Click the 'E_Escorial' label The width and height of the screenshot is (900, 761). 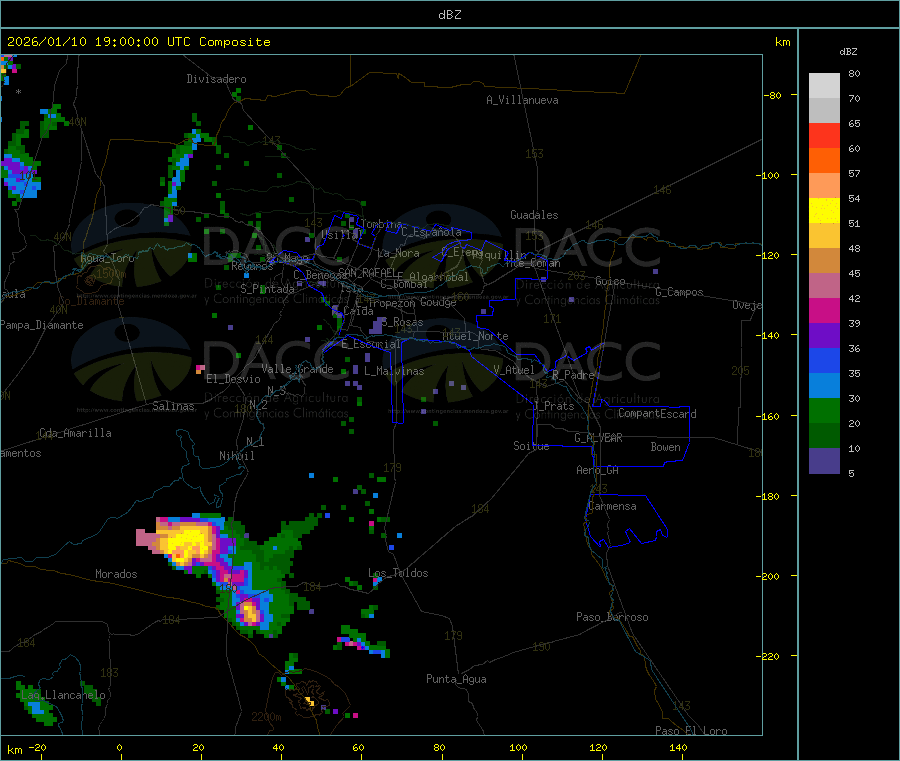point(371,344)
